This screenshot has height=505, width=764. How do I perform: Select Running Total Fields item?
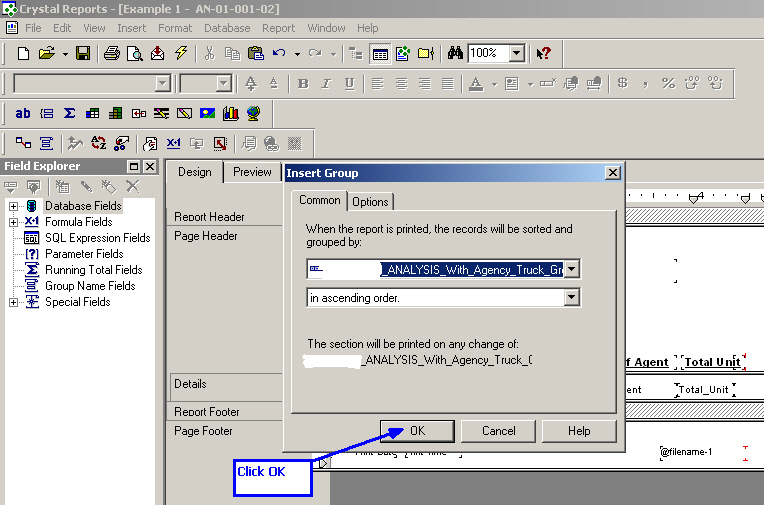tap(94, 270)
